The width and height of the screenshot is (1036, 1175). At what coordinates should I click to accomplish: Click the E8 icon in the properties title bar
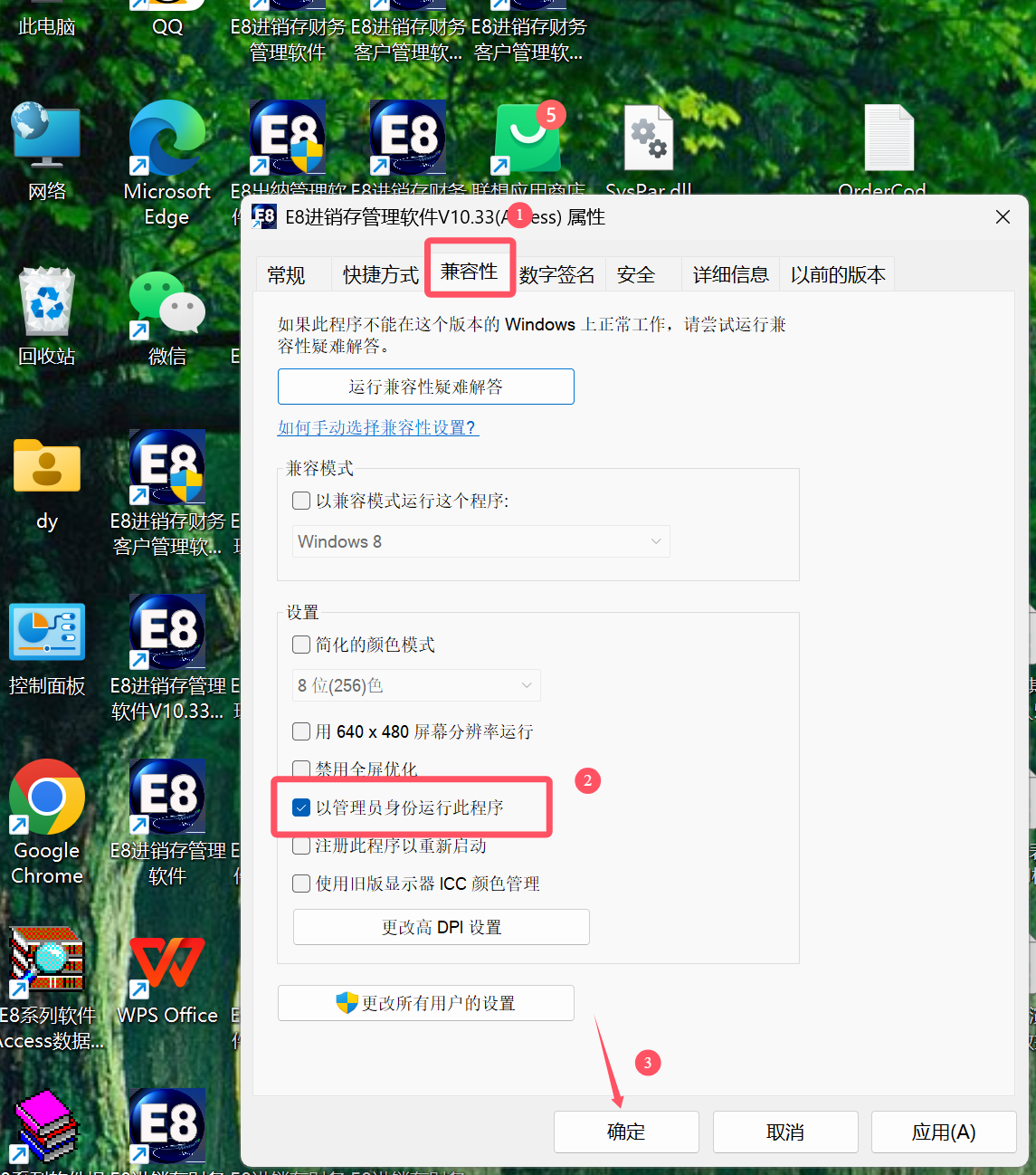click(x=263, y=217)
